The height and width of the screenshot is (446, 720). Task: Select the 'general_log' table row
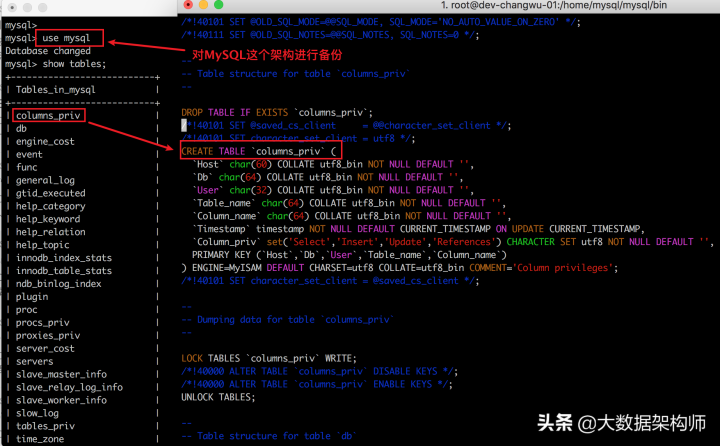pyautogui.click(x=45, y=180)
